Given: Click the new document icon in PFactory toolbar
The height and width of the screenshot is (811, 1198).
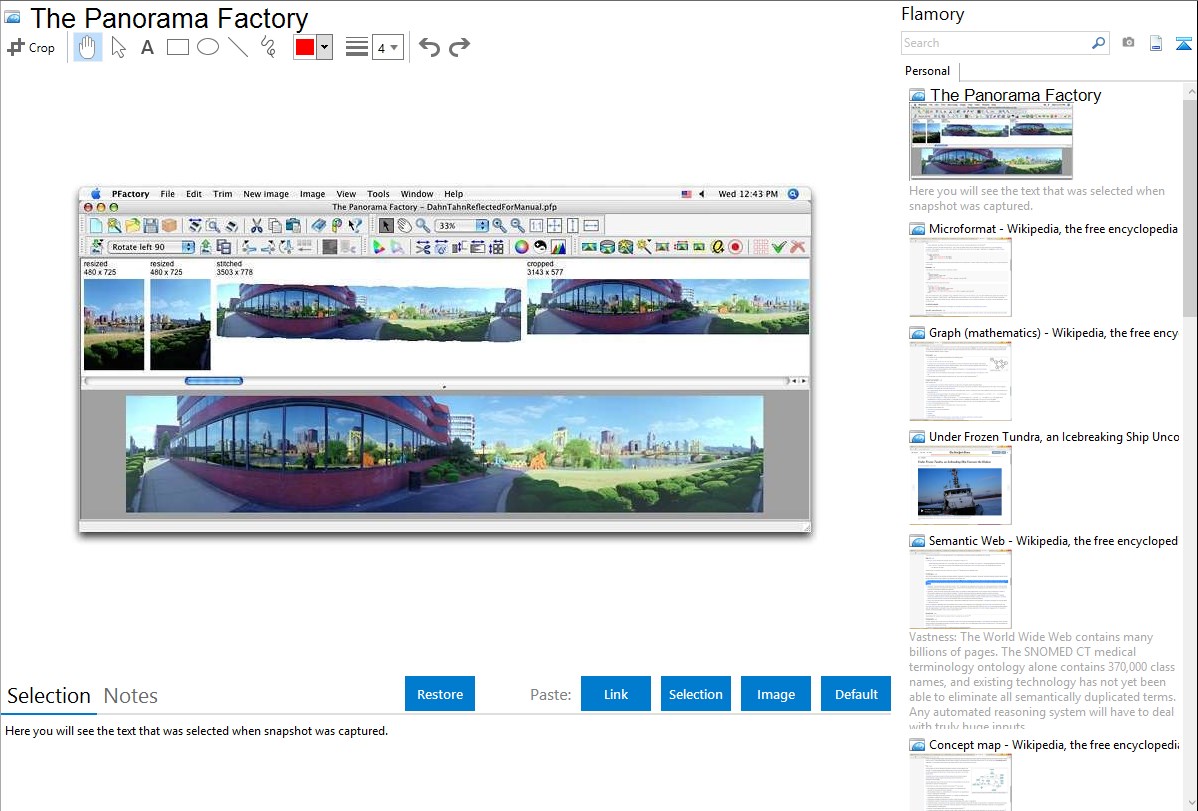Looking at the screenshot, I should click(x=96, y=225).
